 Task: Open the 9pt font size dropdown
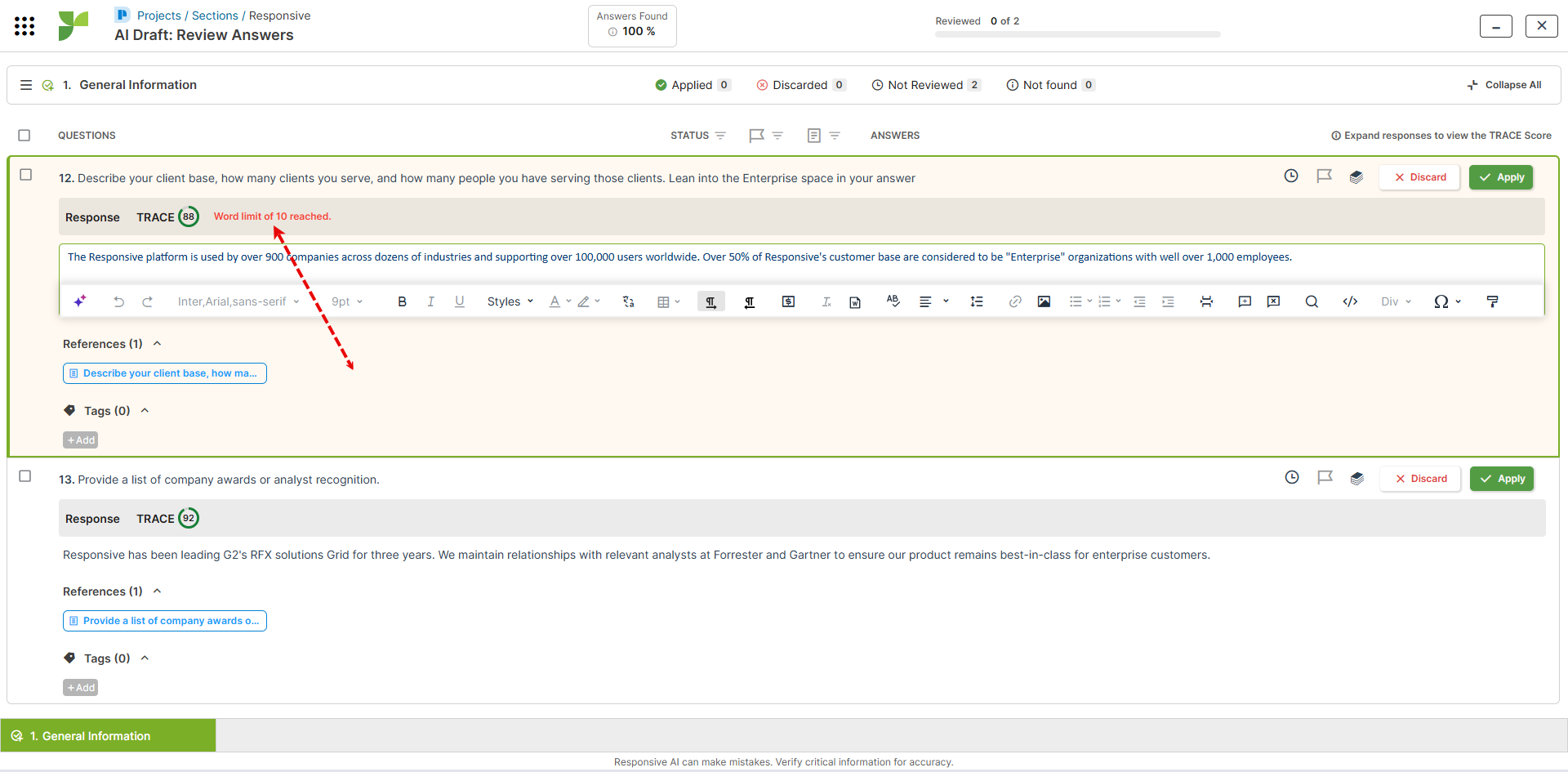pyautogui.click(x=347, y=301)
